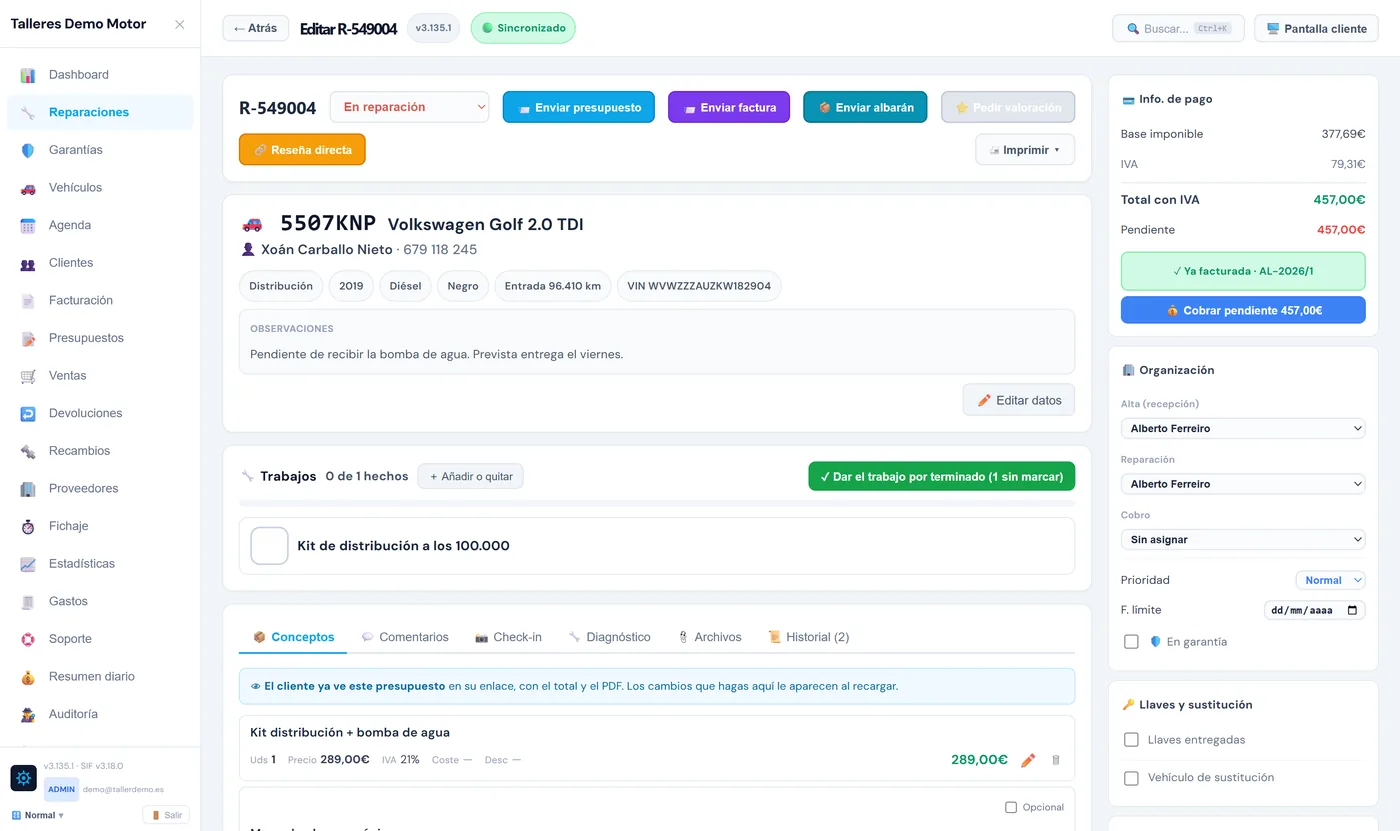Open the Pantalla cliente view
Viewport: 1400px width, 831px height.
pos(1316,29)
